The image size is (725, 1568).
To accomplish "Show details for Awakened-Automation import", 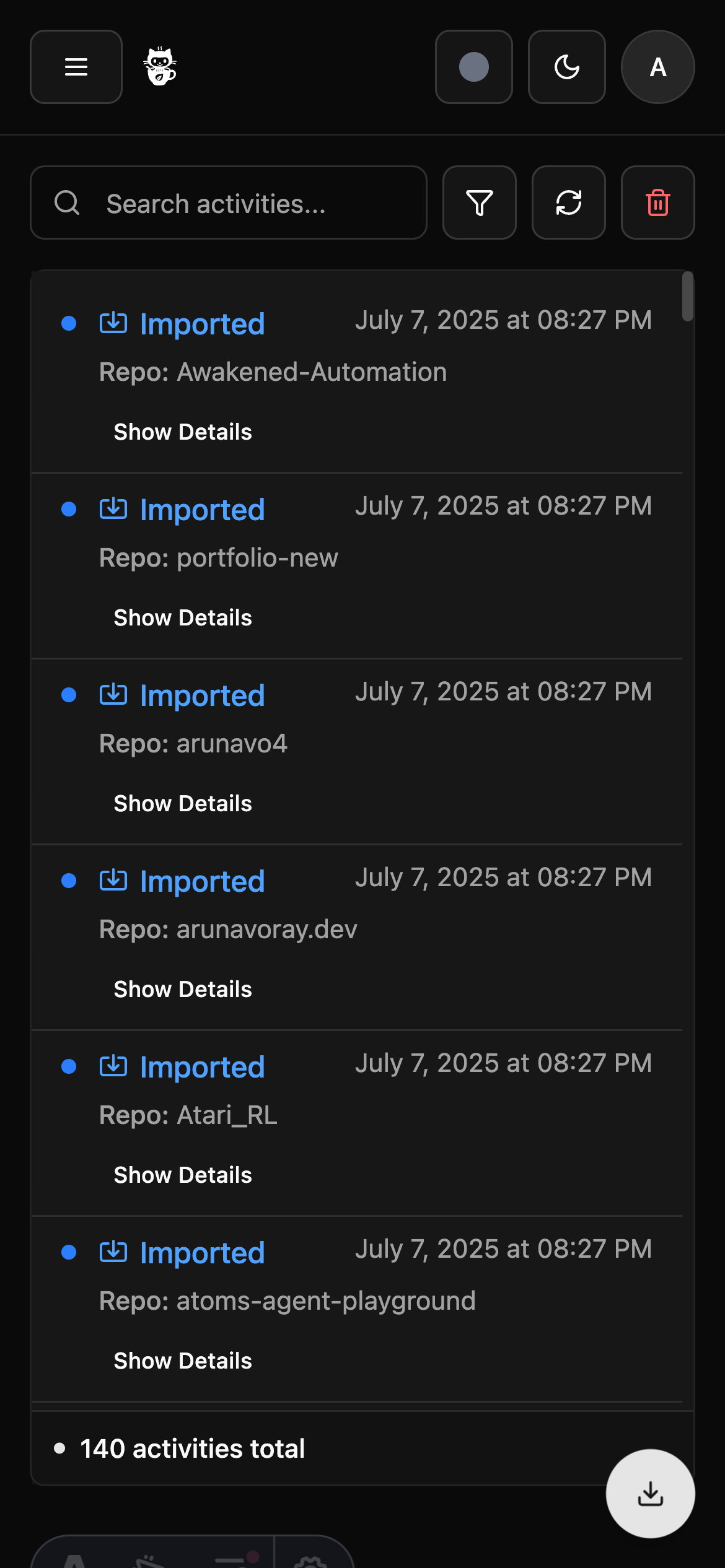I will pyautogui.click(x=183, y=432).
